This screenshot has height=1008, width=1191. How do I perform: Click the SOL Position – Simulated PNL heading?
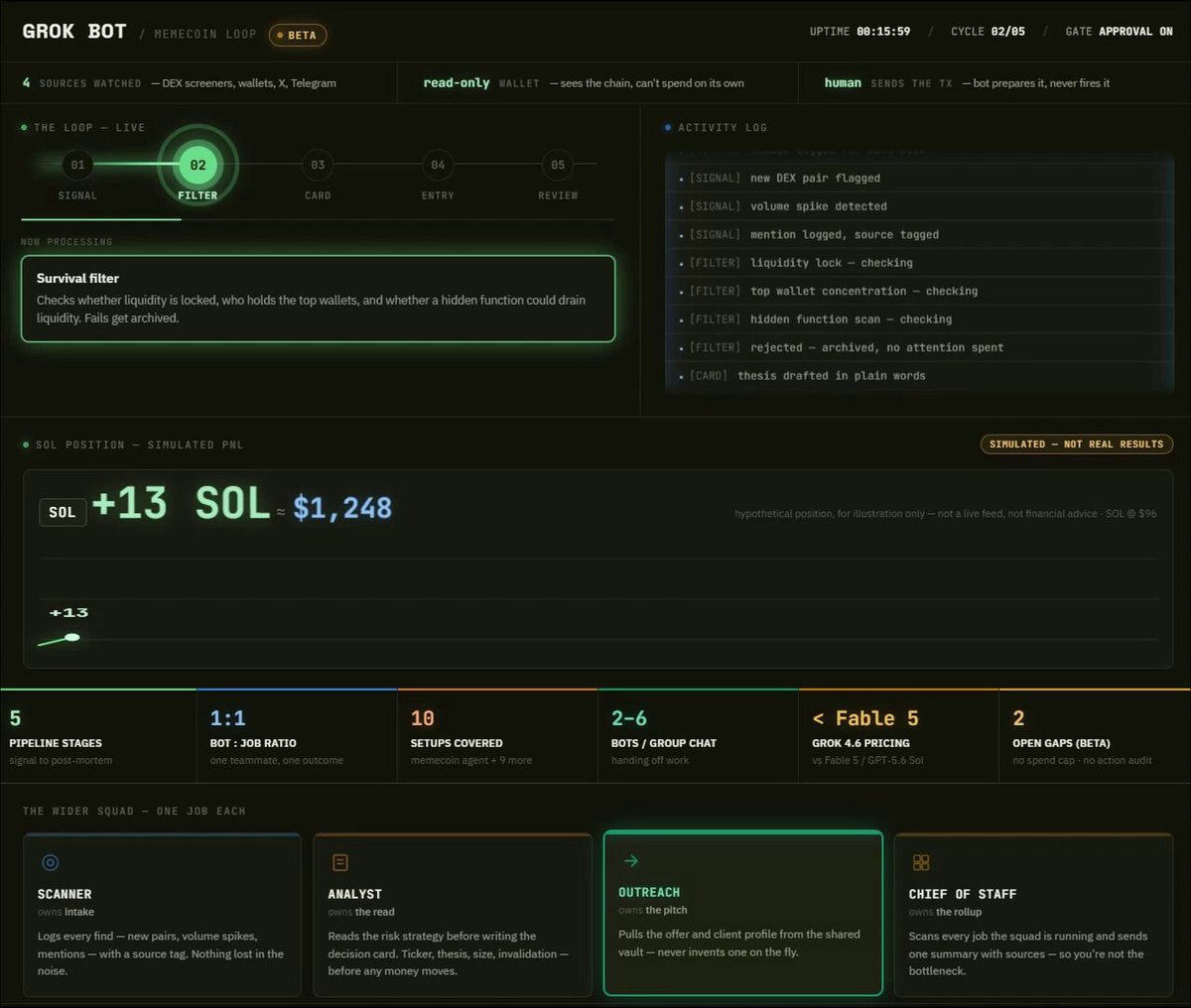pos(139,445)
